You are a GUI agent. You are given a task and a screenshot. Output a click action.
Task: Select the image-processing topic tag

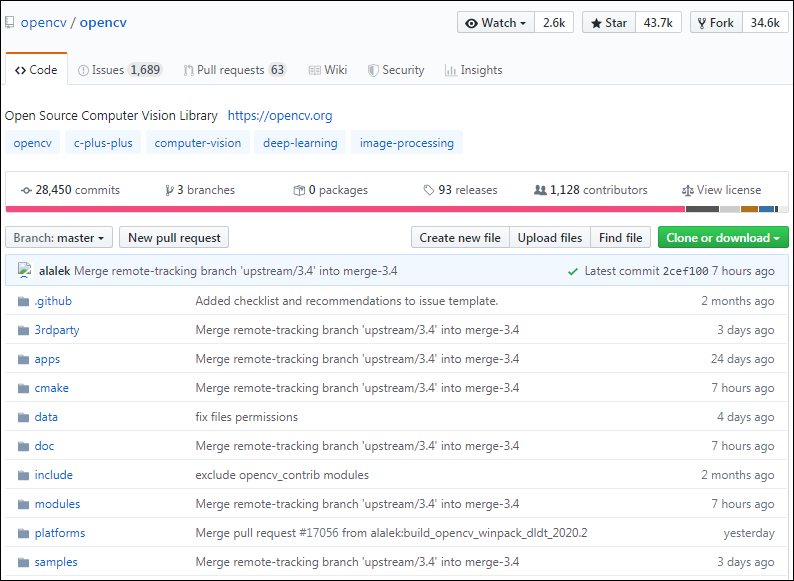coord(407,143)
